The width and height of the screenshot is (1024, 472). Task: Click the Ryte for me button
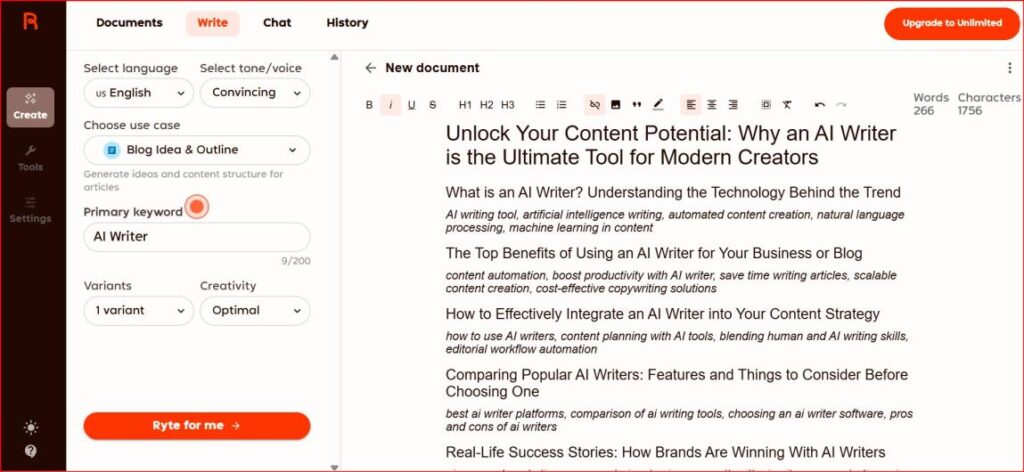pos(197,426)
